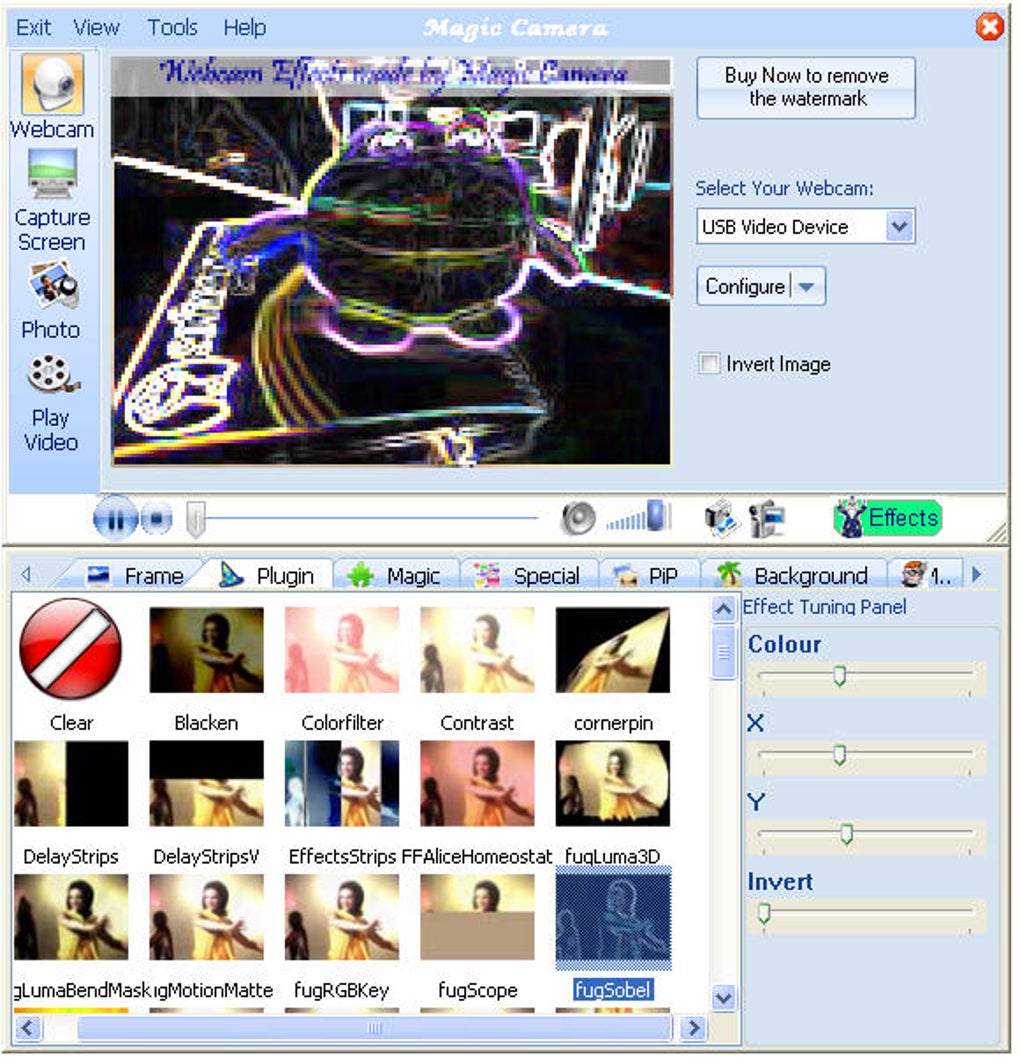
Task: Click the volume level bars control
Action: pyautogui.click(x=641, y=518)
